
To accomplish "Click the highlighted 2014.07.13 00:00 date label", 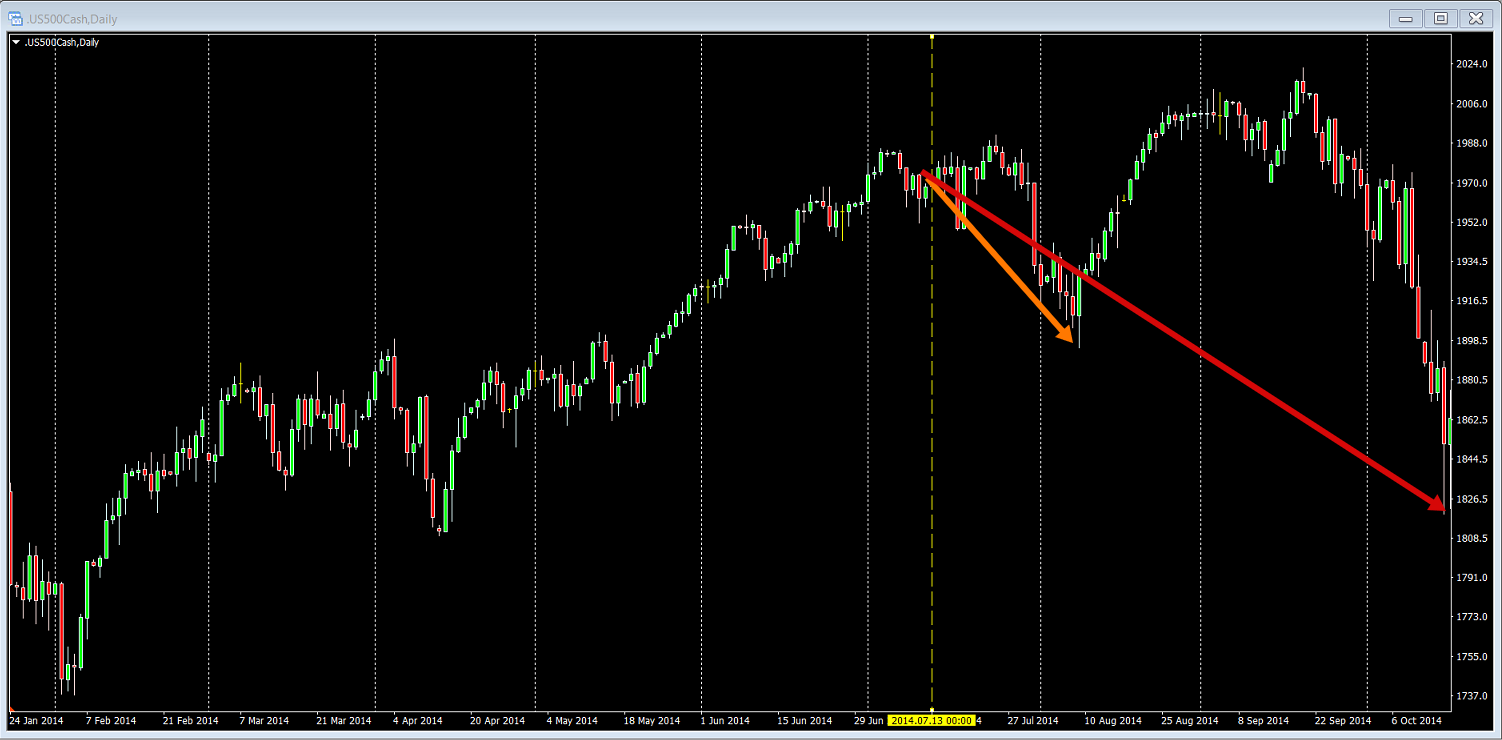I will tap(931, 720).
